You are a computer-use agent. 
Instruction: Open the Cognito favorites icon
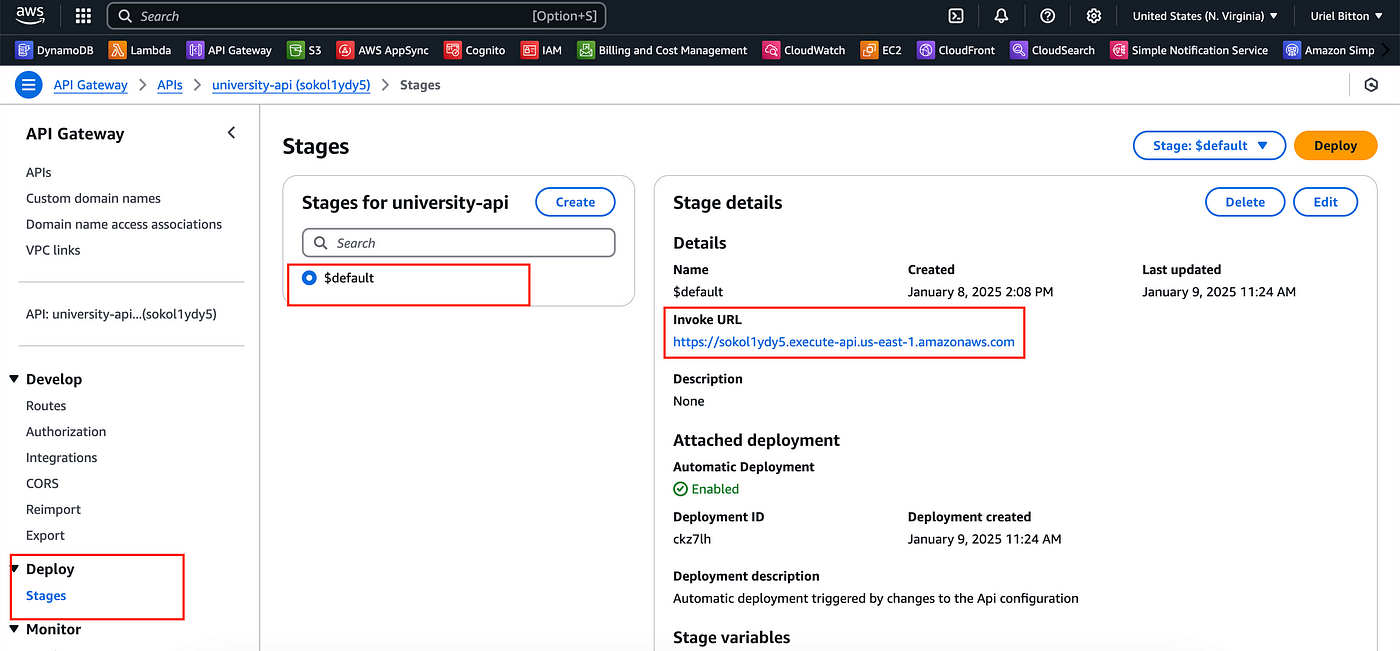473,49
